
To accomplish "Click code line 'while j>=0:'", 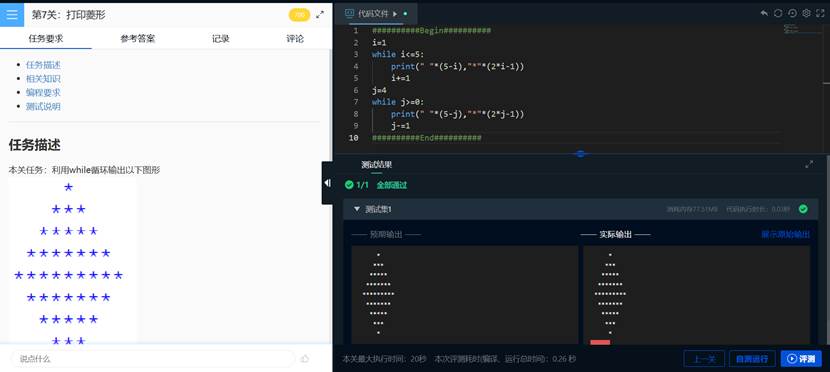I will pos(398,102).
